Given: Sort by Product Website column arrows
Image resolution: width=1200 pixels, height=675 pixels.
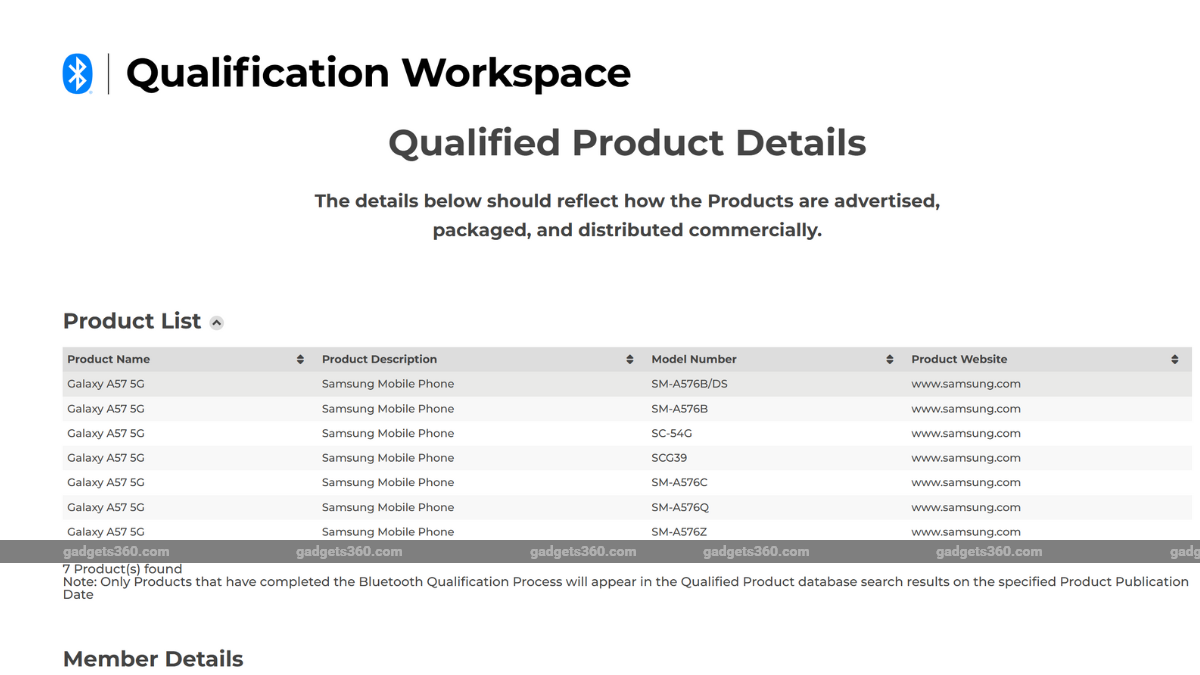Looking at the screenshot, I should [1175, 360].
